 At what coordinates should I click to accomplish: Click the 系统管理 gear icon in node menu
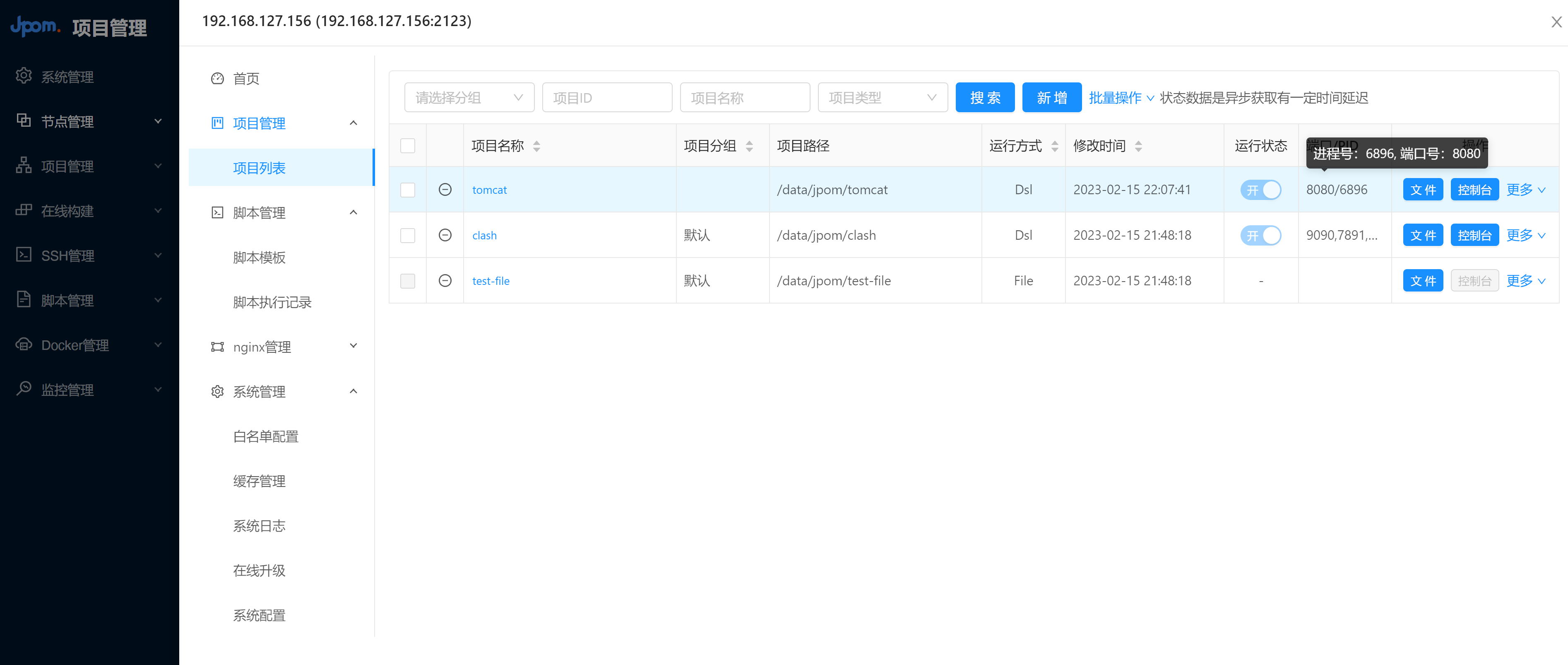tap(217, 392)
